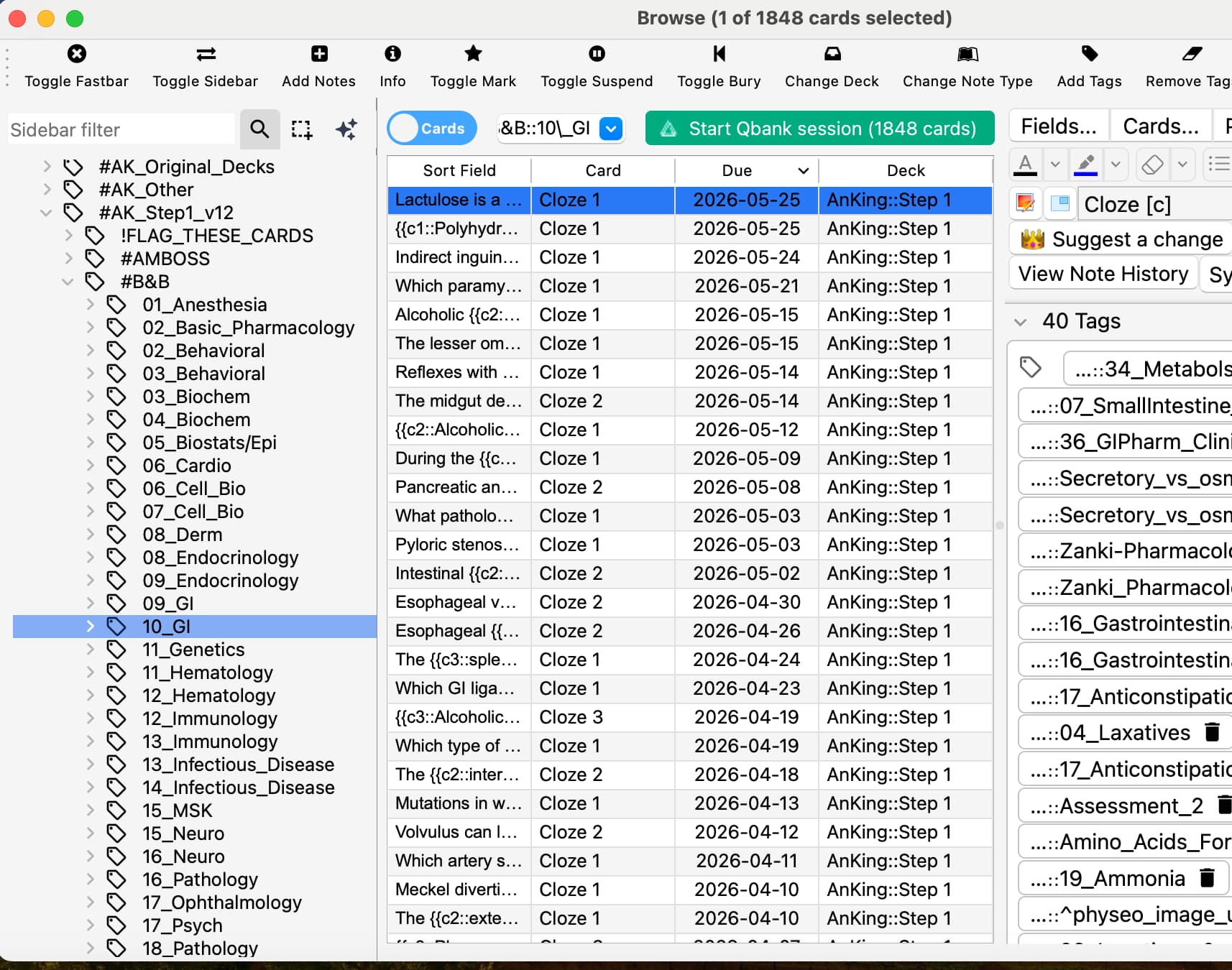This screenshot has height=970, width=1232.
Task: Click the Add Tags icon
Action: click(x=1089, y=54)
